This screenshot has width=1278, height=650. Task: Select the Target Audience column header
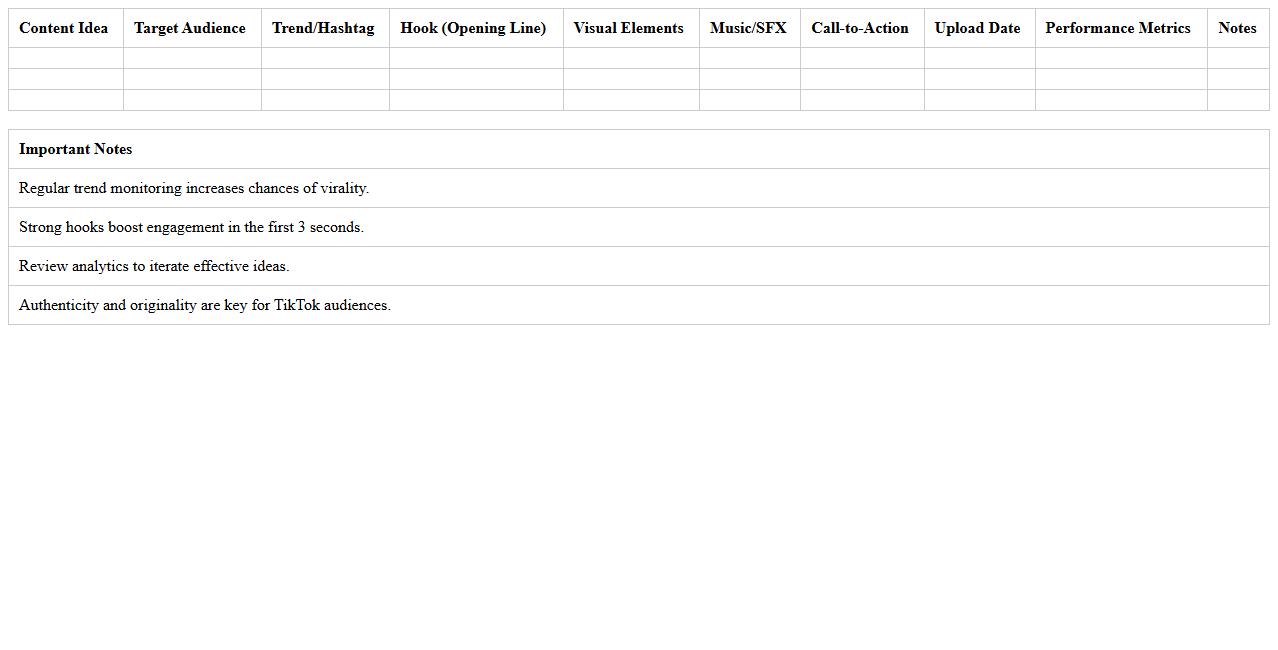tap(190, 28)
